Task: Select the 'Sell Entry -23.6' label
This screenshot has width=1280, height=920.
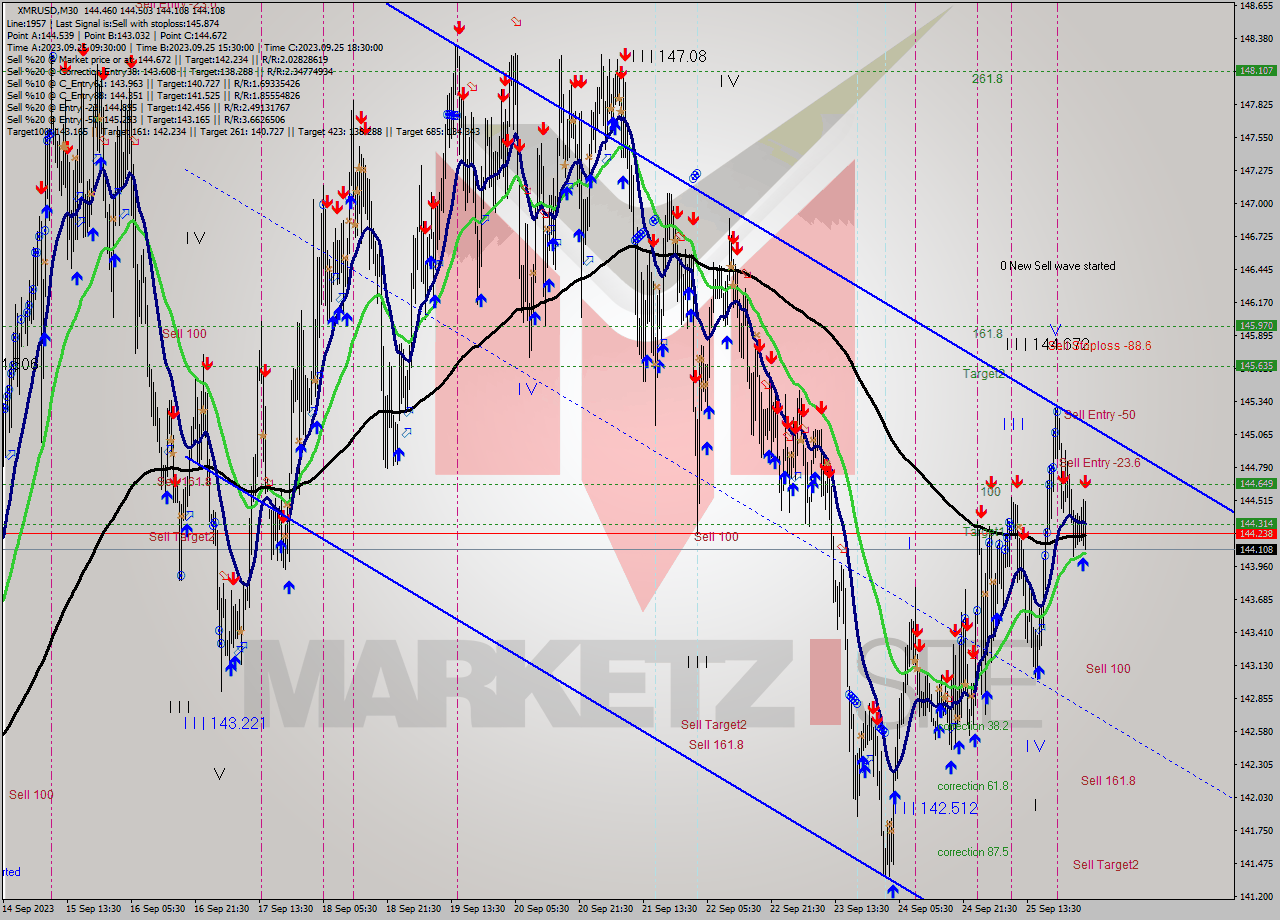Action: tap(1100, 463)
